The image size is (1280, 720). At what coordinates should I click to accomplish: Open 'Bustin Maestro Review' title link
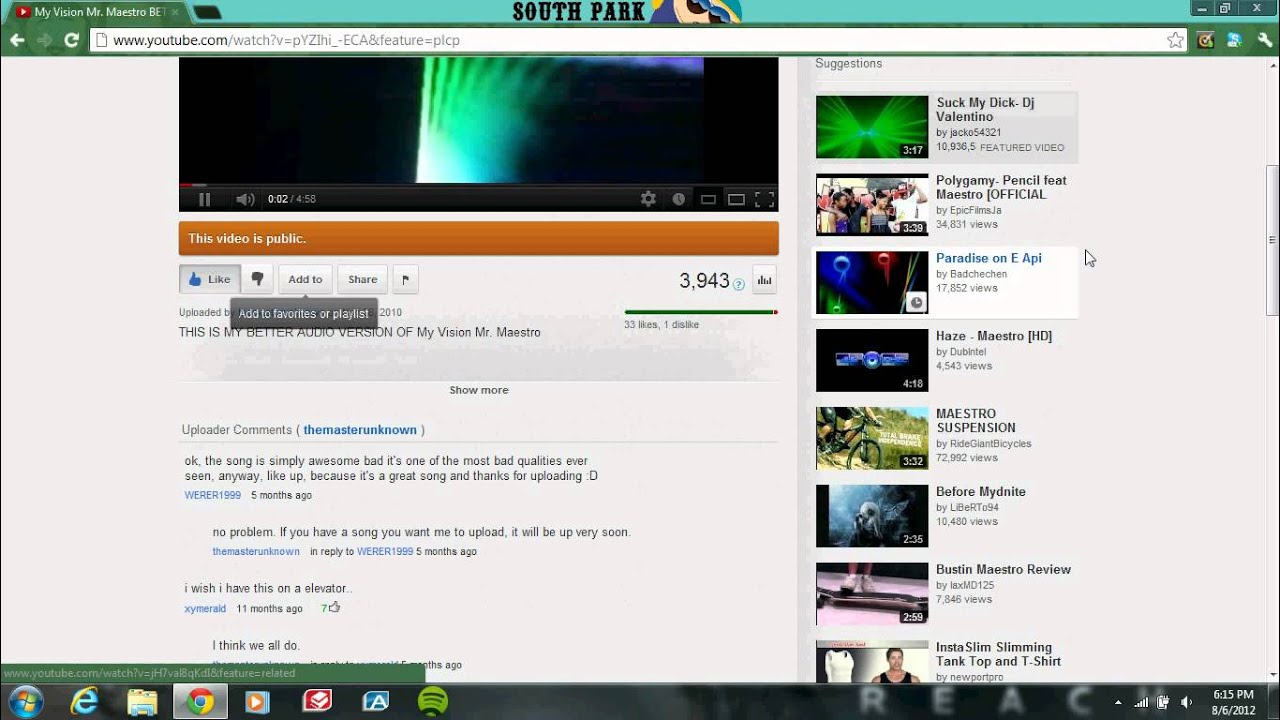pyautogui.click(x=1003, y=569)
